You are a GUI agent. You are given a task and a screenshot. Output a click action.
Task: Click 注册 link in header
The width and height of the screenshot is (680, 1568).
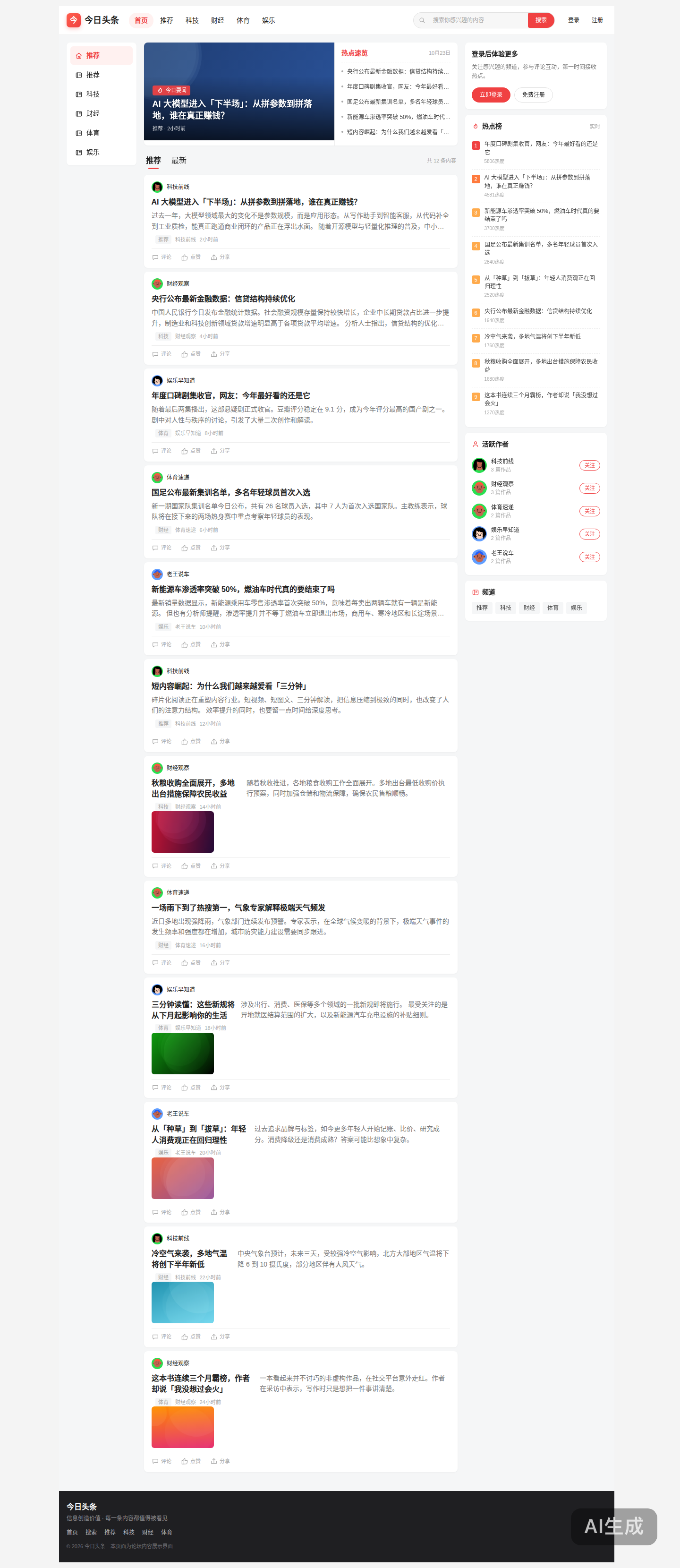[x=597, y=20]
